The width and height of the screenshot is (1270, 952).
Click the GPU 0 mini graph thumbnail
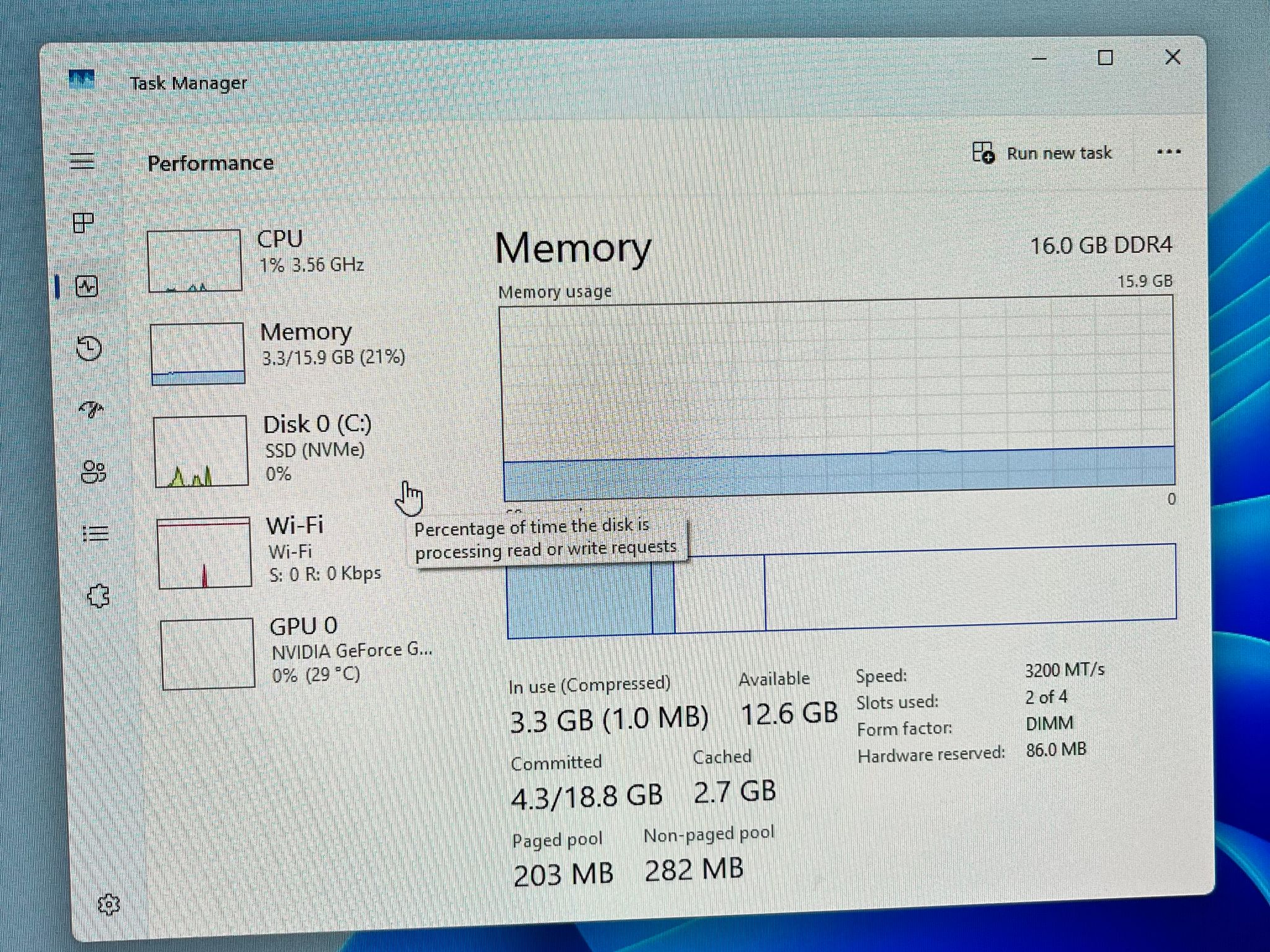(208, 653)
